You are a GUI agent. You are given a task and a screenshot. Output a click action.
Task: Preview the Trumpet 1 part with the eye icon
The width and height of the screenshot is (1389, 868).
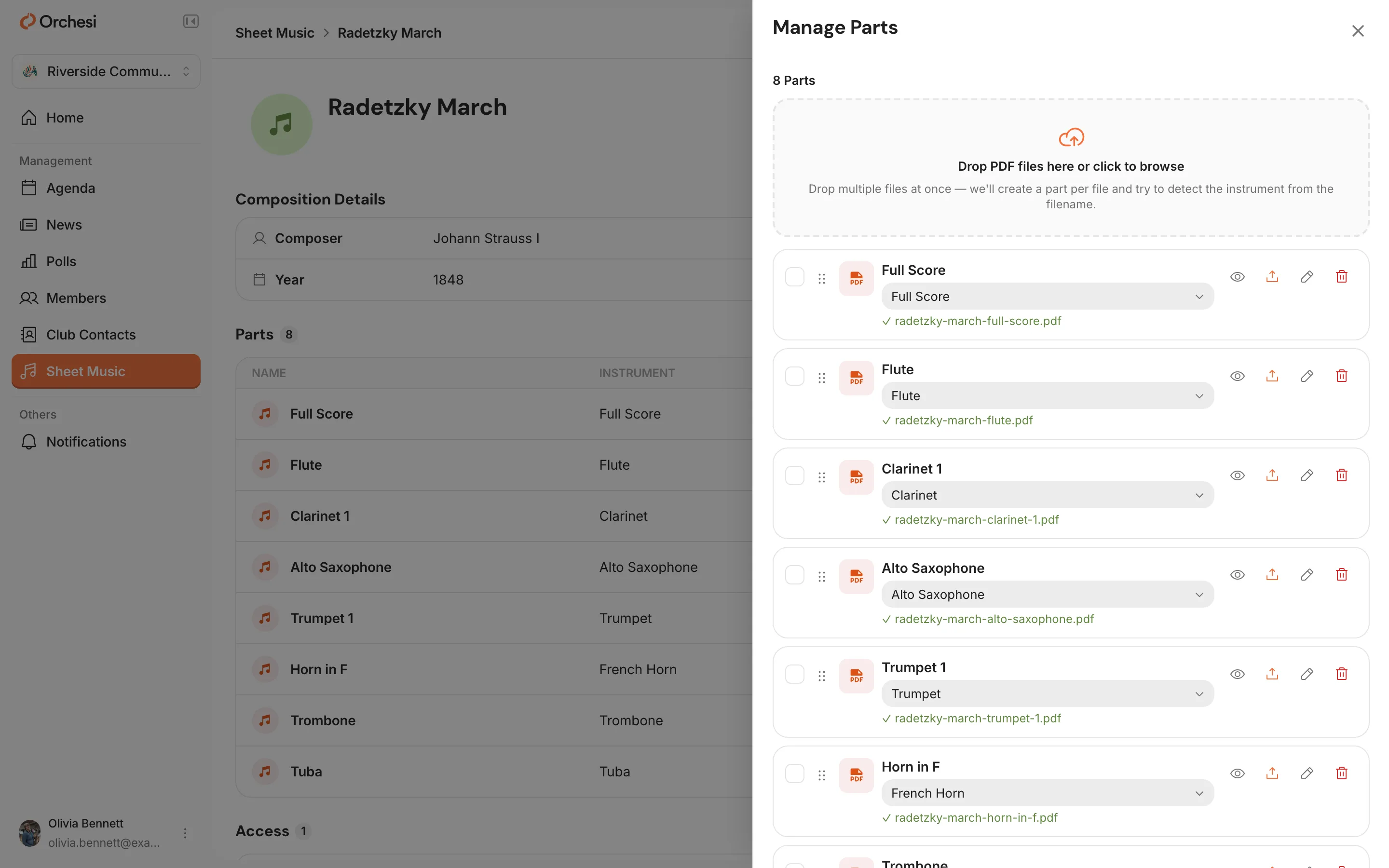click(x=1238, y=674)
